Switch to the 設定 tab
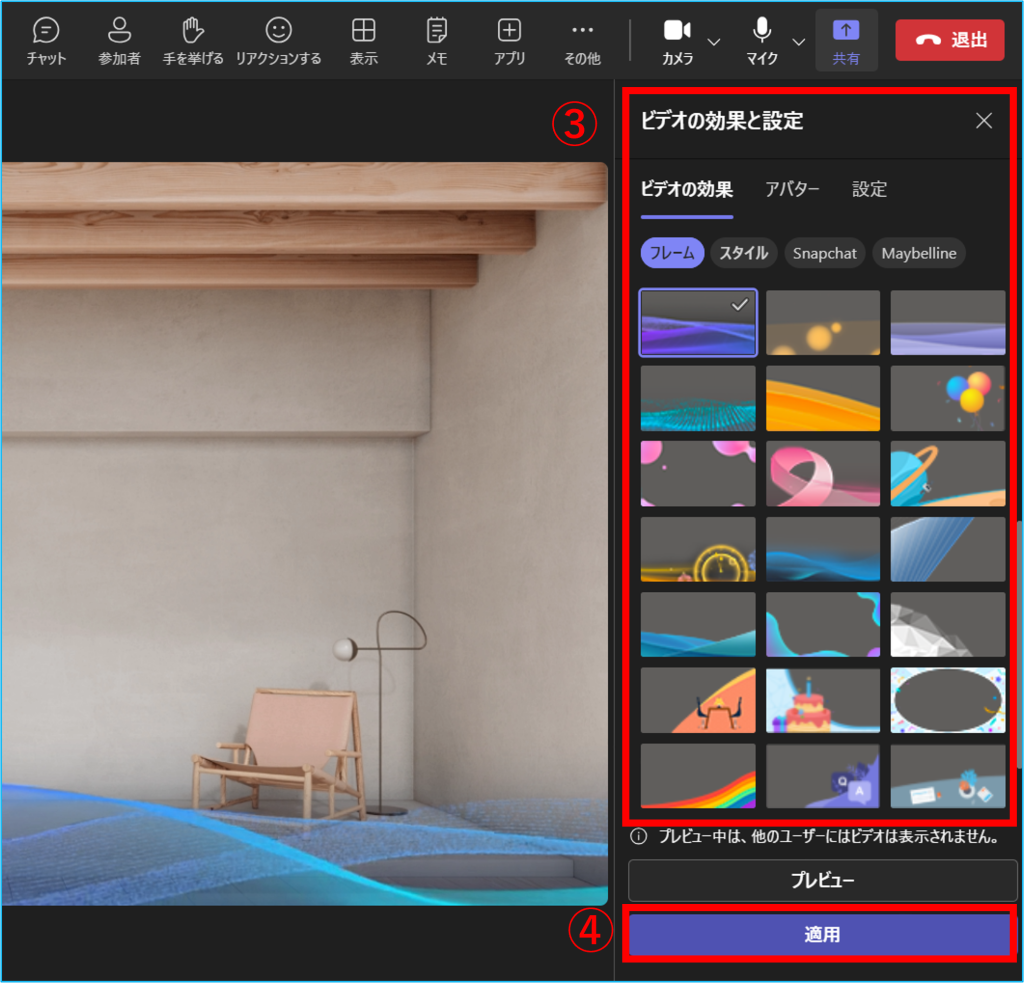 [869, 189]
